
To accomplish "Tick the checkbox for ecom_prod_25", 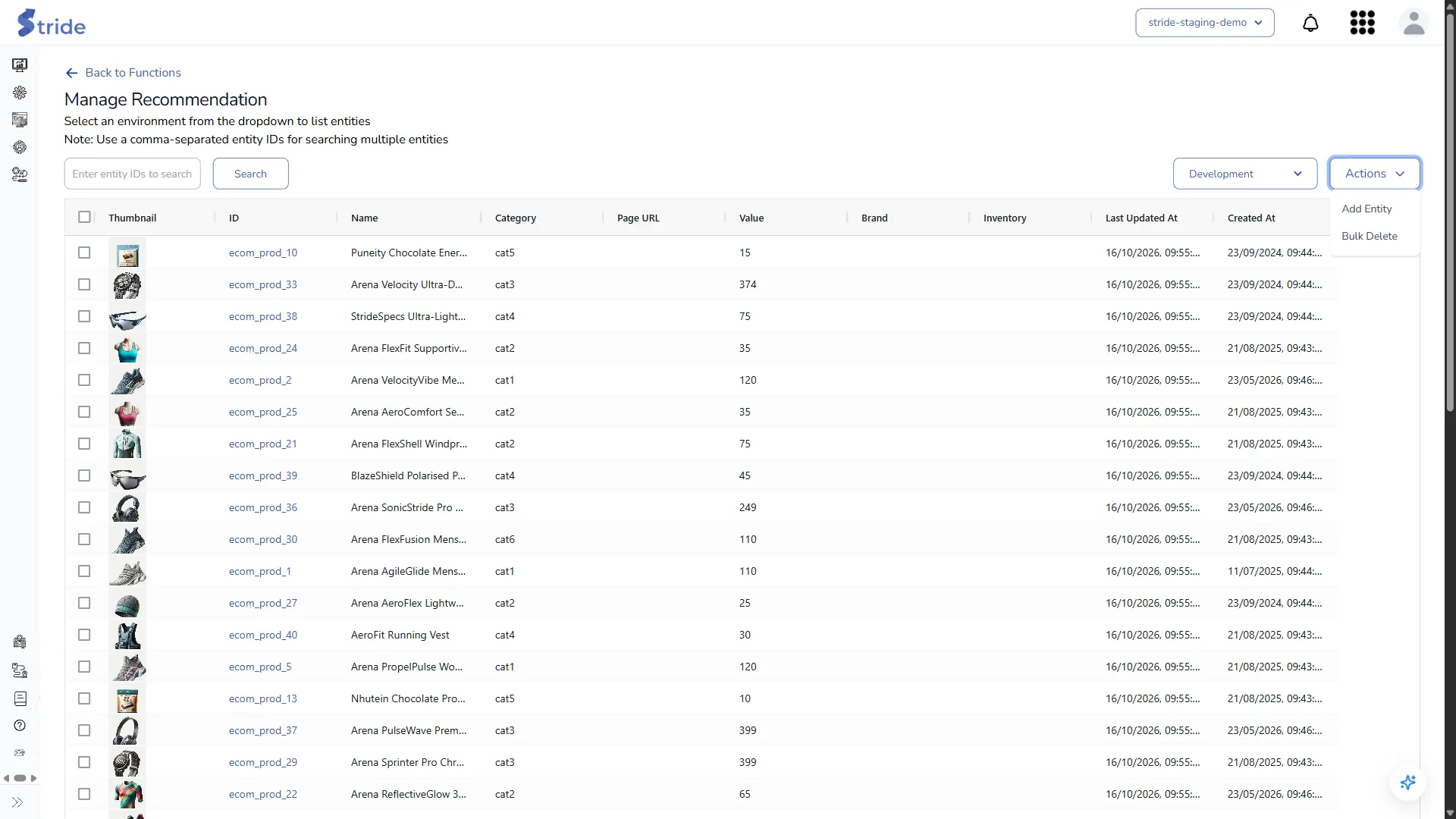I will click(x=84, y=412).
